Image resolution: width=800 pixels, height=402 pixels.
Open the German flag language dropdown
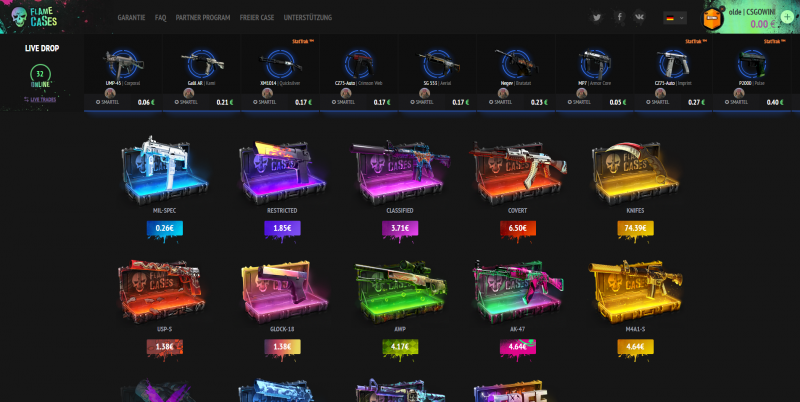pyautogui.click(x=674, y=18)
